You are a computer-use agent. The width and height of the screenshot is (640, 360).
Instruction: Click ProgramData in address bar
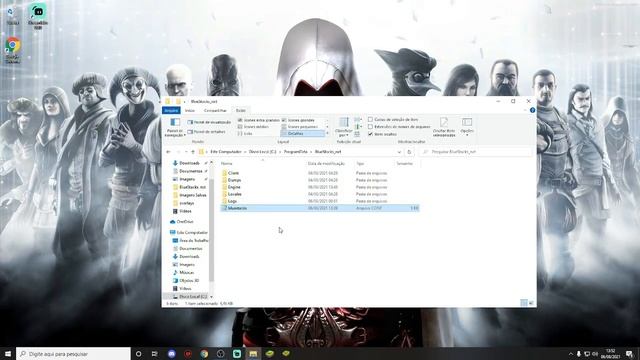point(296,152)
